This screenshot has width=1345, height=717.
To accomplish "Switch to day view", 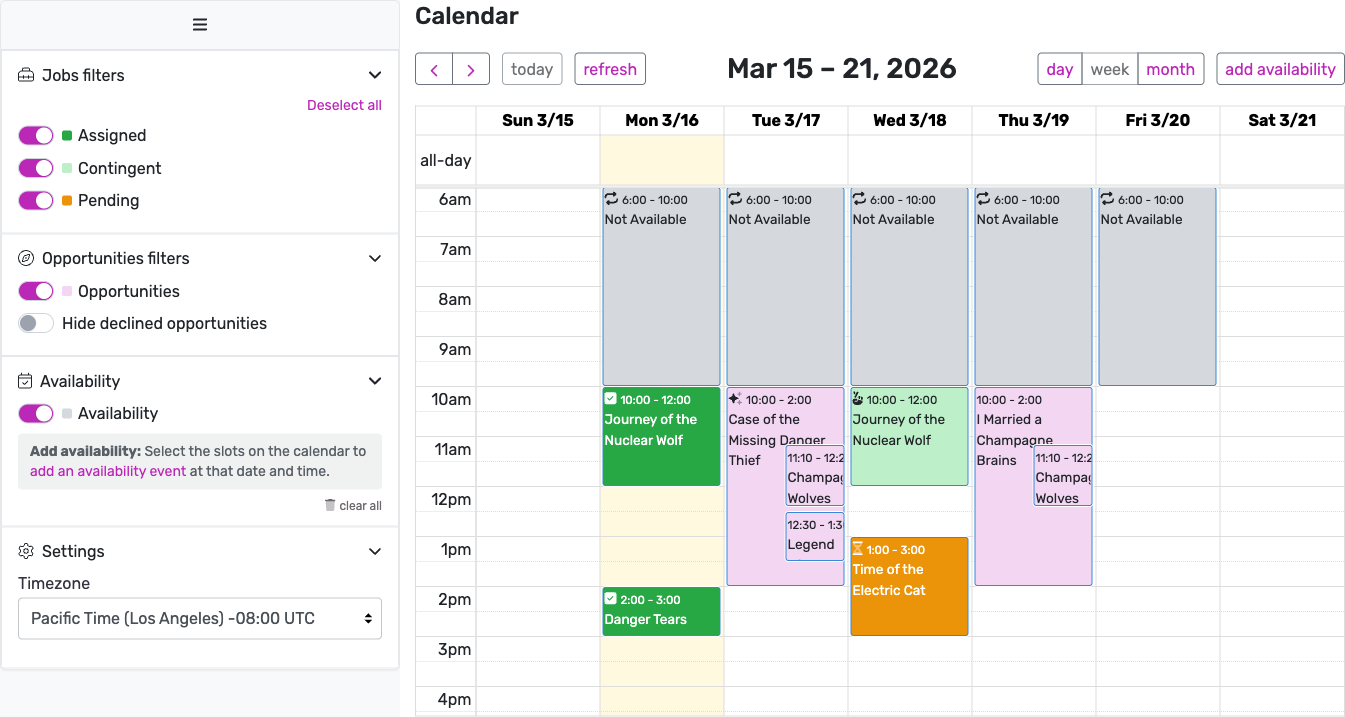I will click(1059, 68).
